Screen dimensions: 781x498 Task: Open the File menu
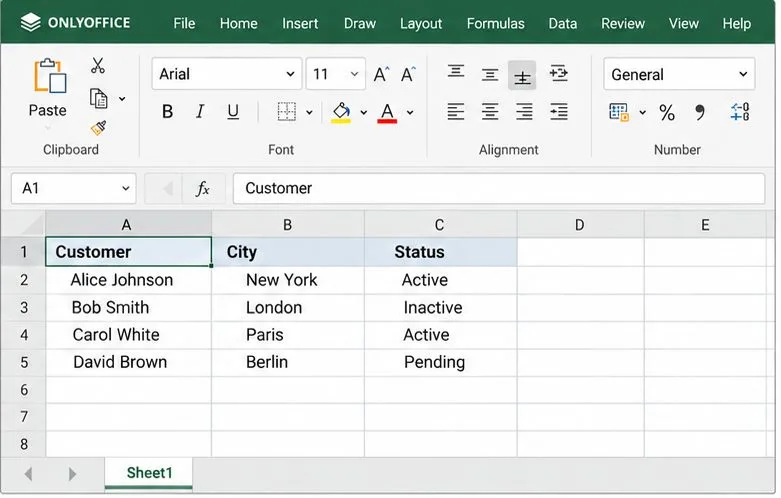point(184,23)
